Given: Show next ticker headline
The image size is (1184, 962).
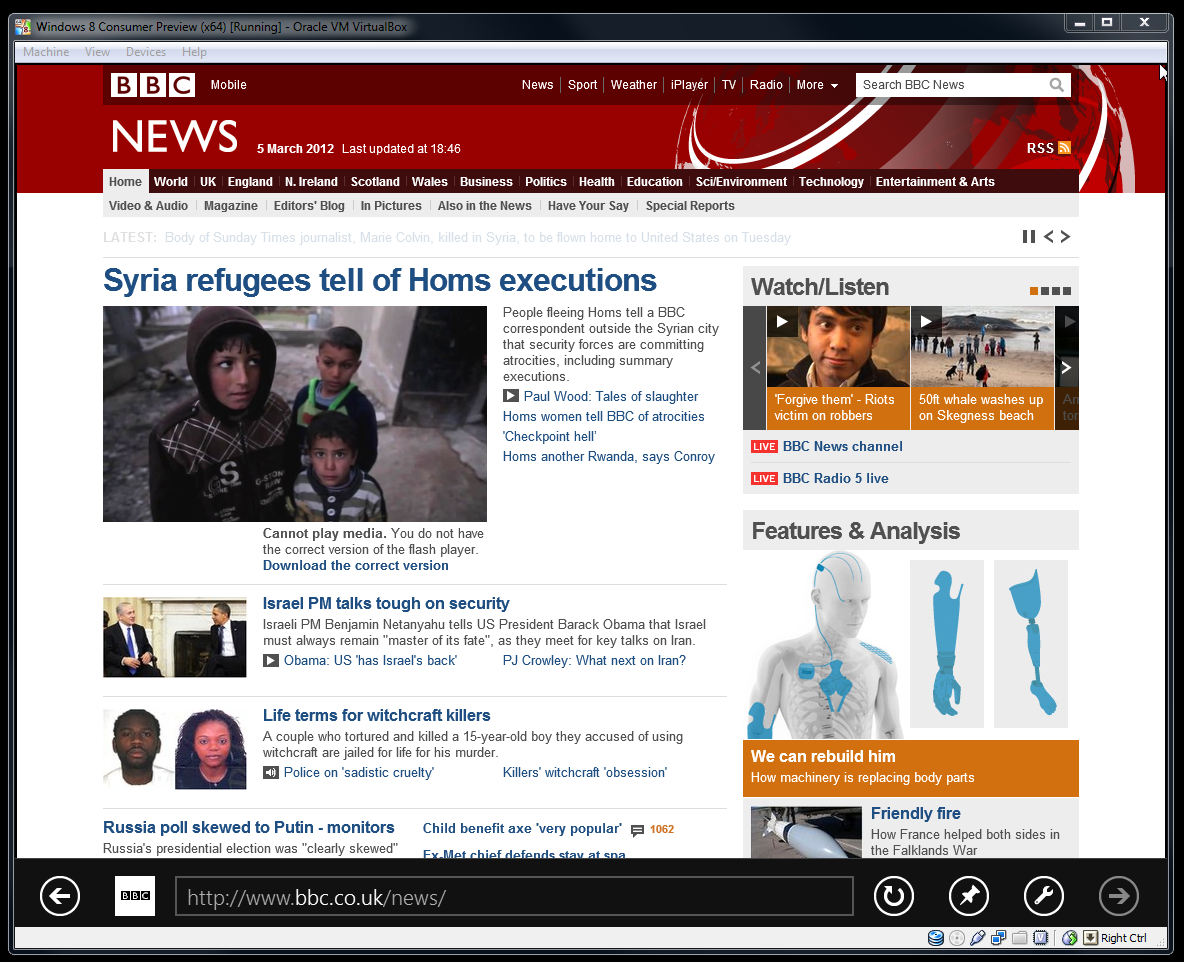Looking at the screenshot, I should tap(1065, 236).
